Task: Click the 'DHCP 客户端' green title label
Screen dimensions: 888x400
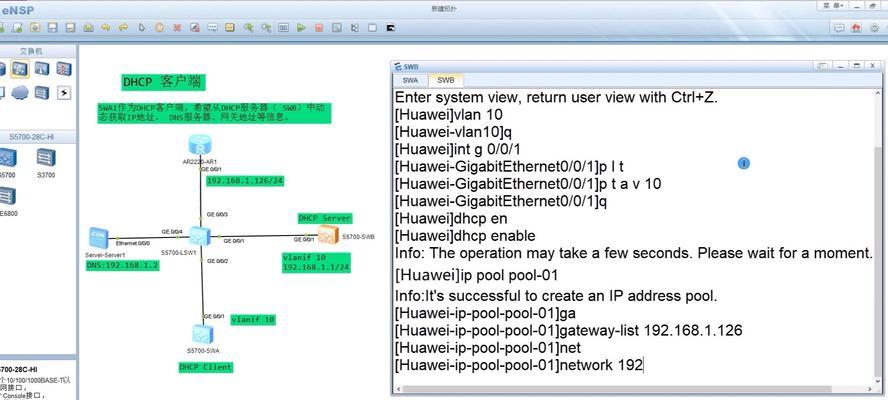Action: pos(162,82)
